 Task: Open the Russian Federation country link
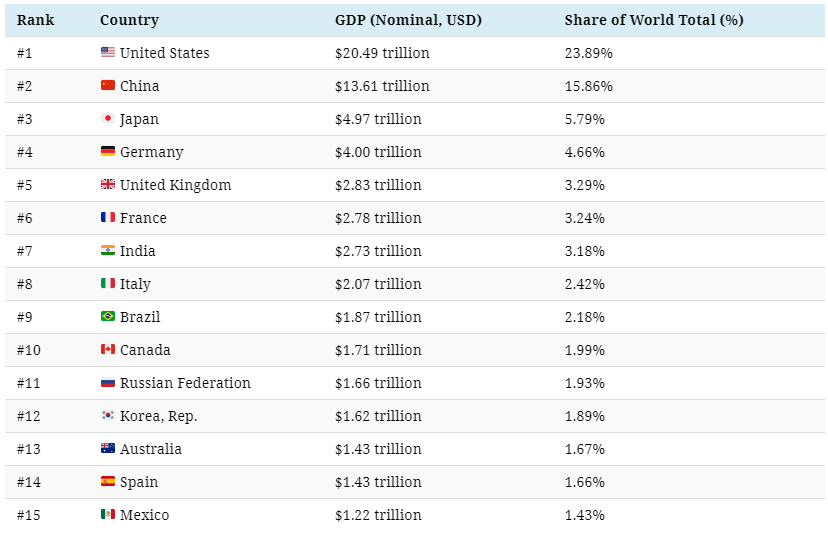[x=185, y=383]
